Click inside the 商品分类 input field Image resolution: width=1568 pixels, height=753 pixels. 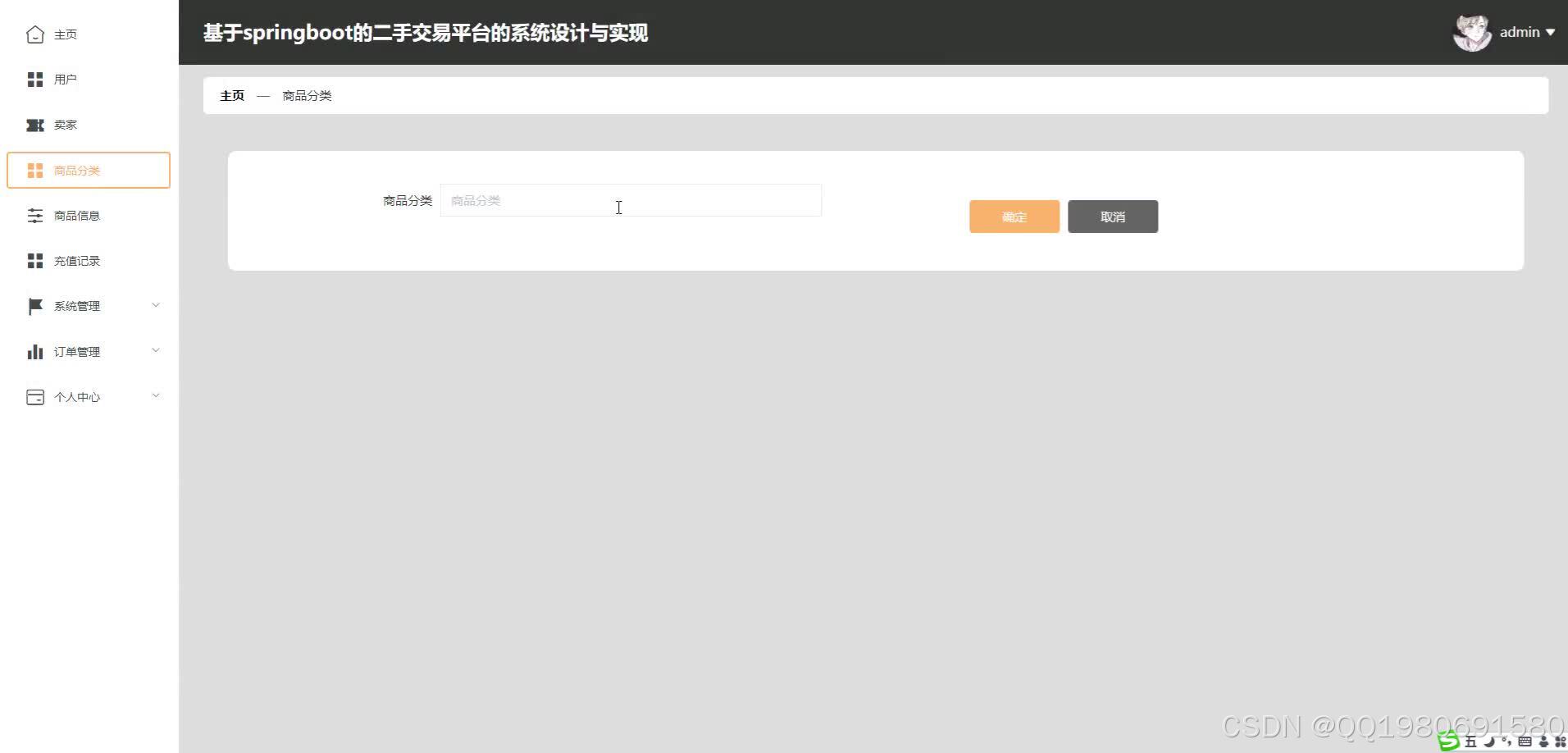pyautogui.click(x=630, y=200)
